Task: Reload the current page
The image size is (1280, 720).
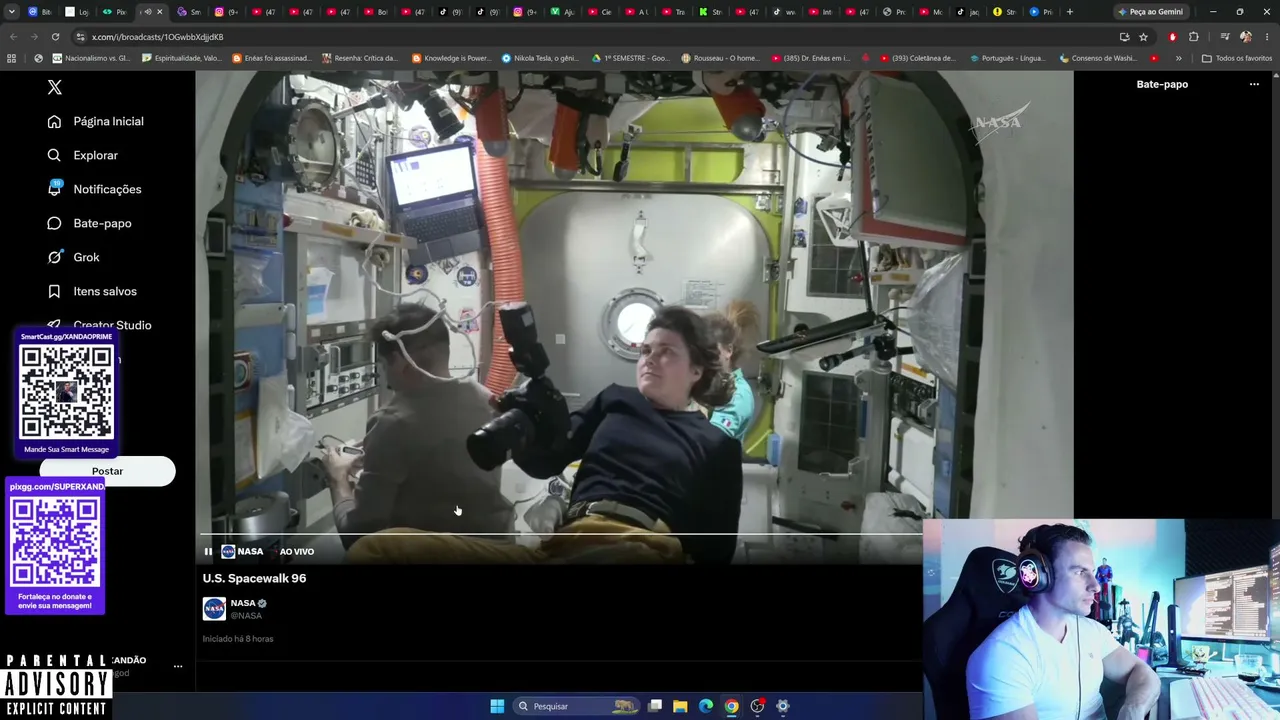Action: click(55, 37)
